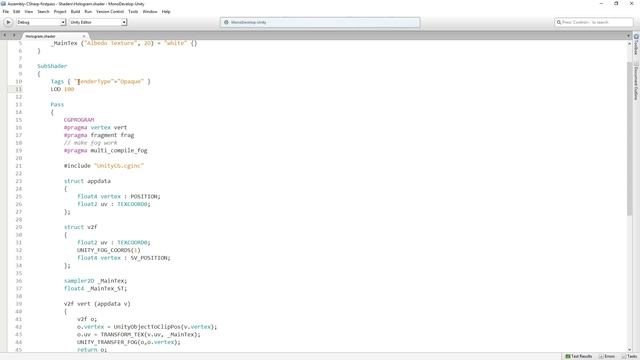
Task: Open the File menu
Action: pos(6,11)
